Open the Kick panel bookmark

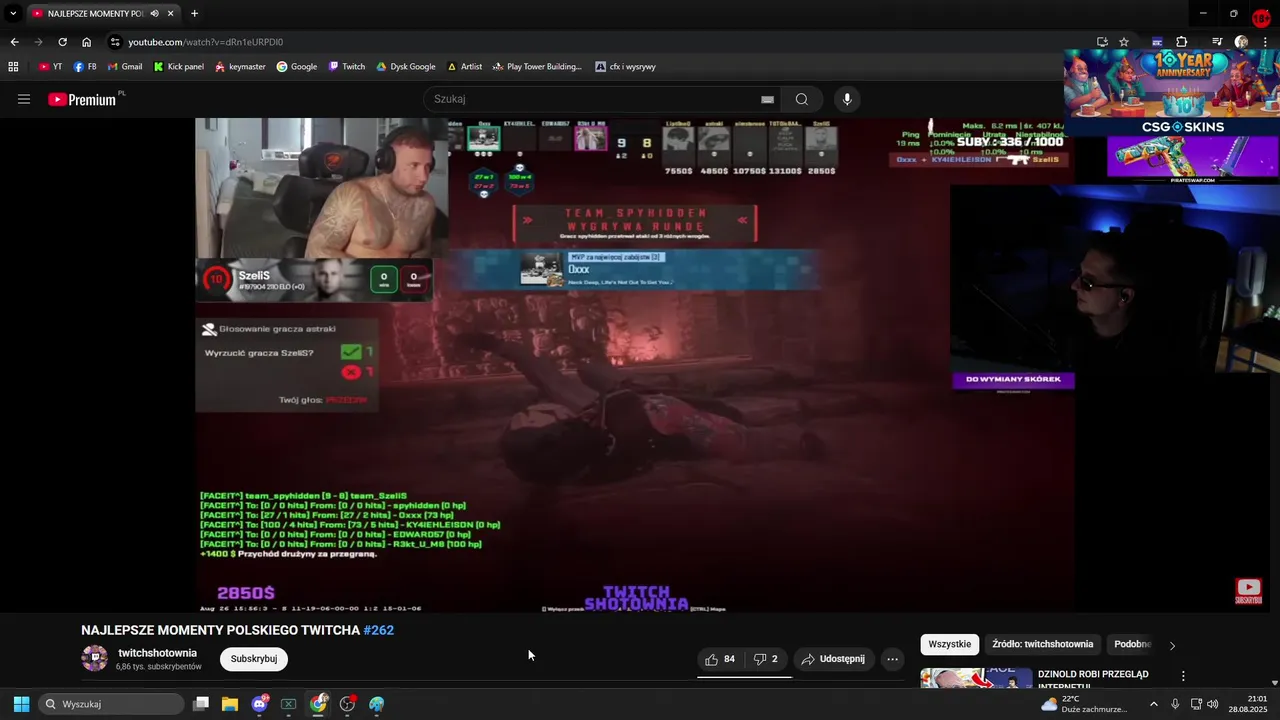[x=179, y=67]
